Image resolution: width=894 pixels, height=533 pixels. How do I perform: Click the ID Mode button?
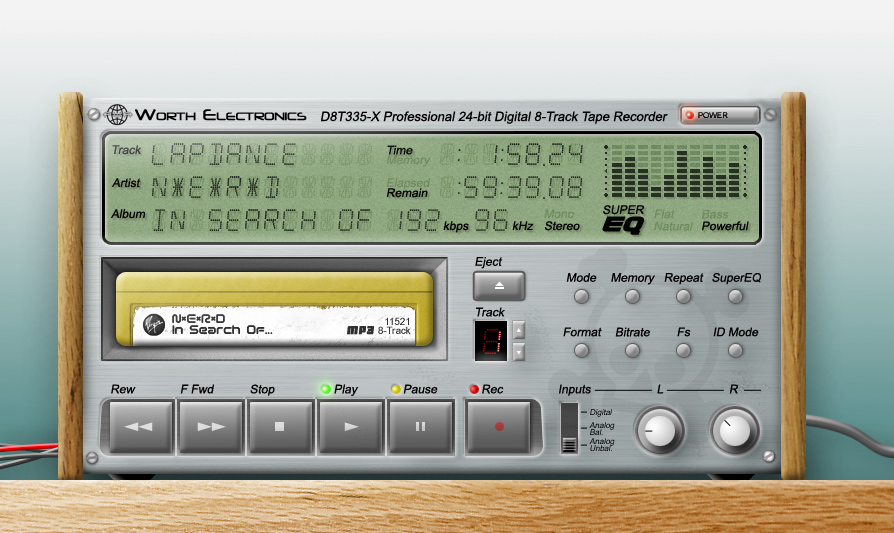click(735, 351)
